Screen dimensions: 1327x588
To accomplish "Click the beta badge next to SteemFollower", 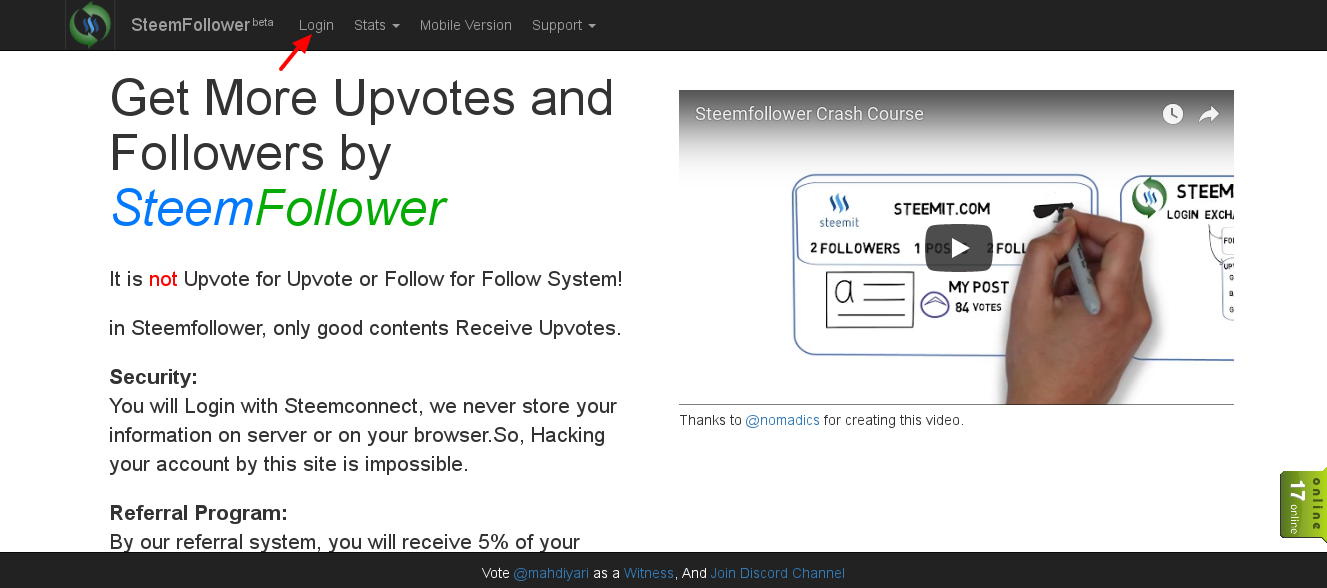I will pos(262,18).
